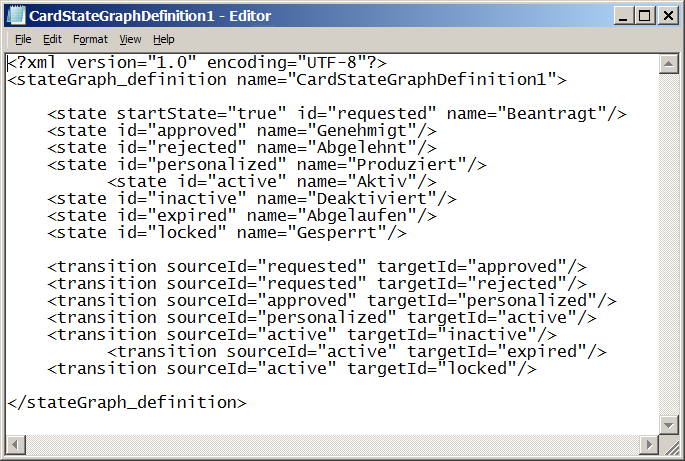685x461 pixels.
Task: Click the resize grip at the window corner
Action: click(x=669, y=445)
